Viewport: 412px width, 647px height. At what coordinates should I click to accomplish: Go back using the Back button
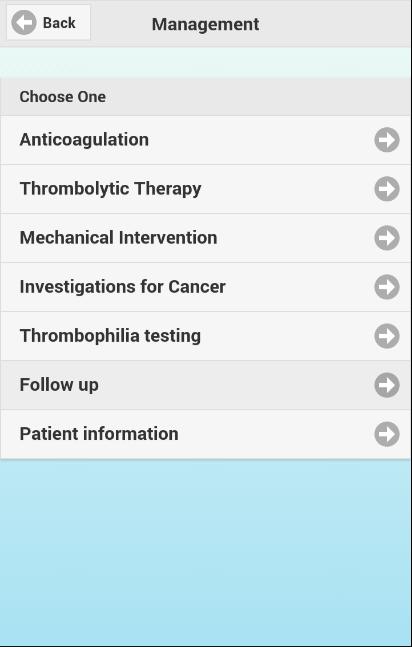click(x=48, y=23)
